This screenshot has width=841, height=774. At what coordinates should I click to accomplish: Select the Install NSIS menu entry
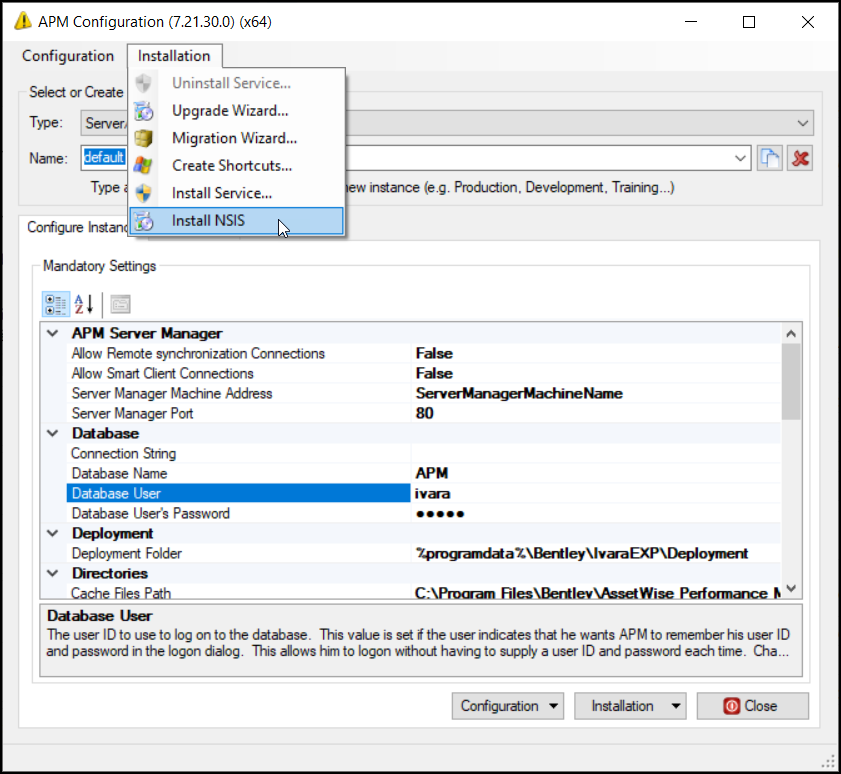point(237,221)
